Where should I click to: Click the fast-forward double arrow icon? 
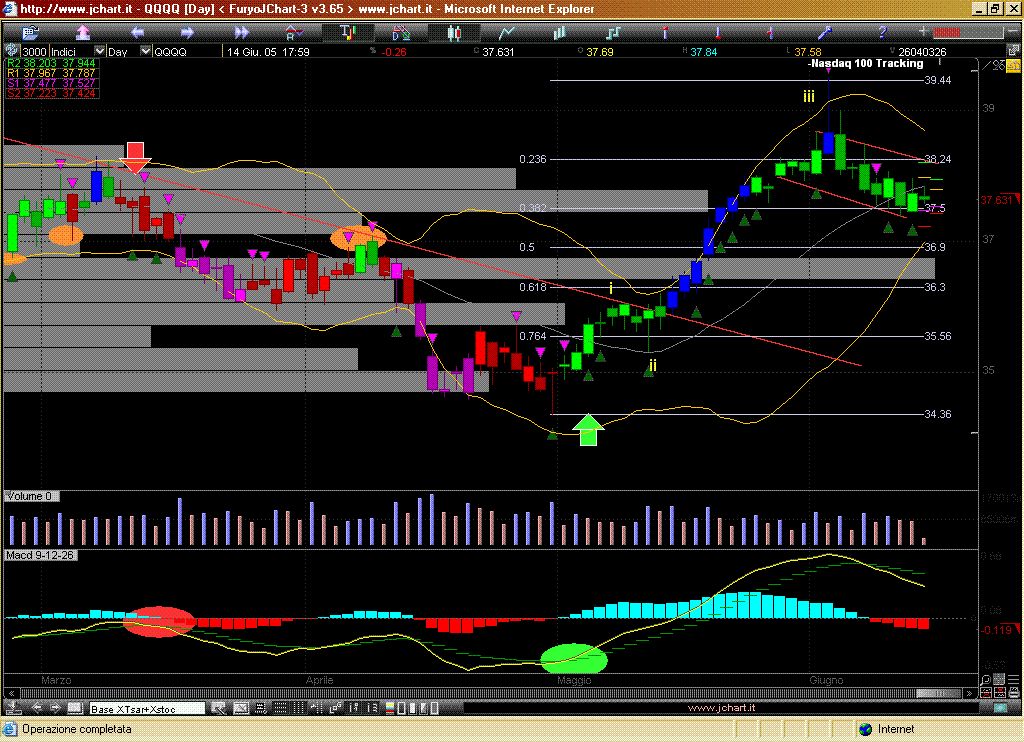click(x=241, y=32)
